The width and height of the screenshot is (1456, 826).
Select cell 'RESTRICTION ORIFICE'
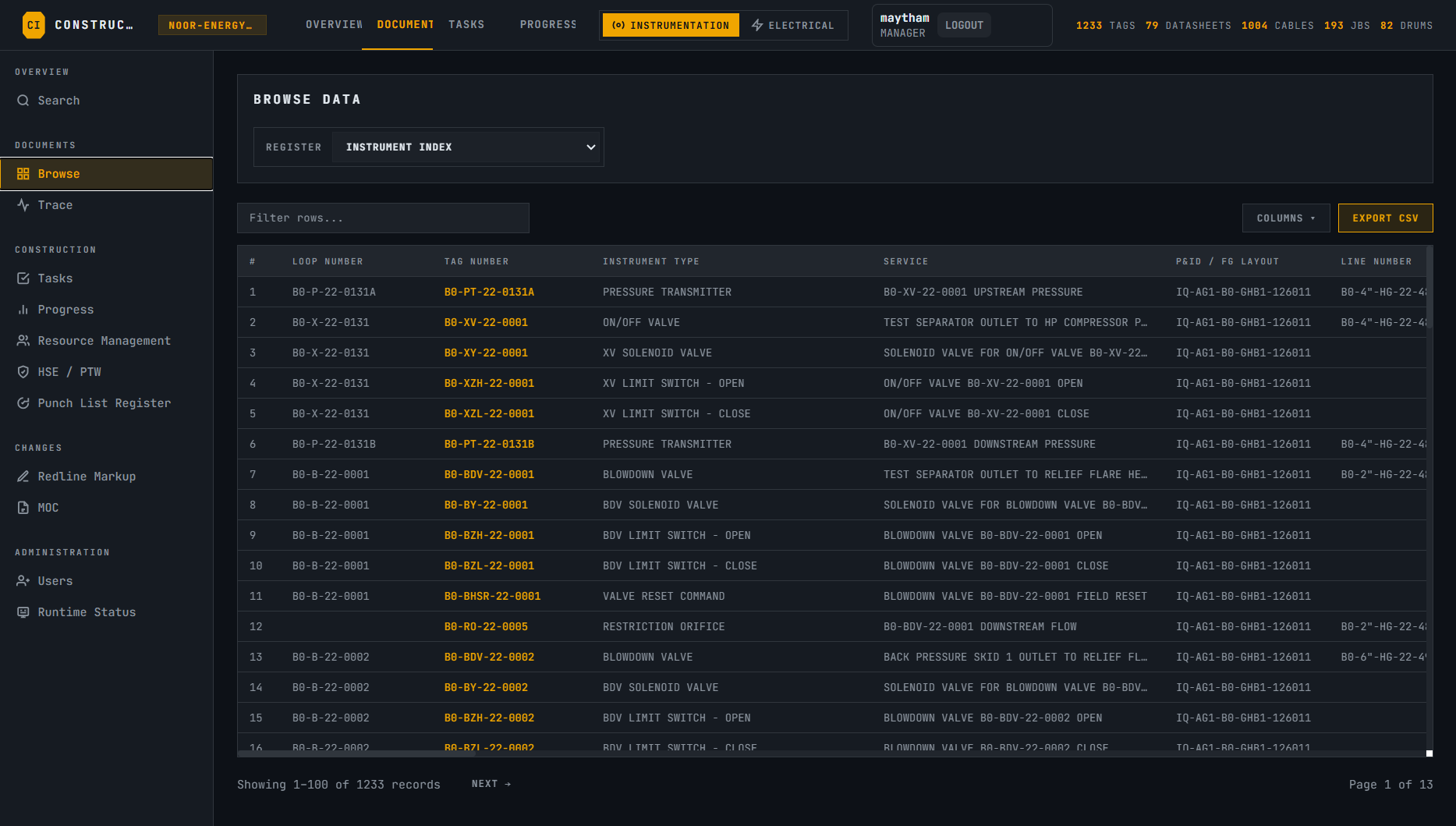pos(664,626)
